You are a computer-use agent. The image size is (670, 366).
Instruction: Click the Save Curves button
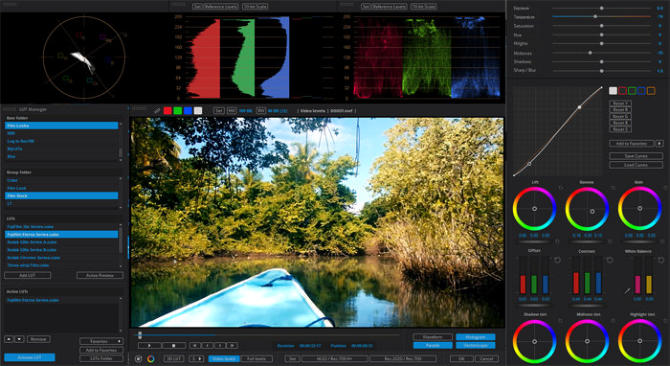pyautogui.click(x=636, y=156)
